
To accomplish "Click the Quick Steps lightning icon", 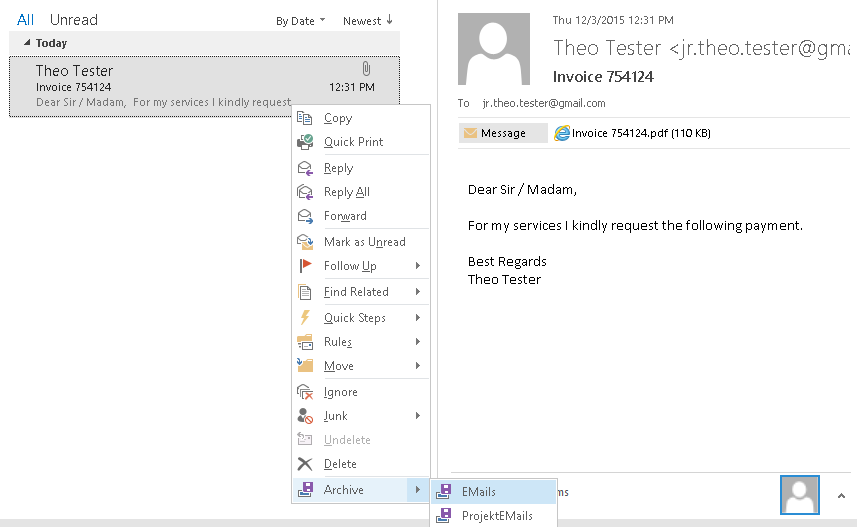I will point(305,318).
